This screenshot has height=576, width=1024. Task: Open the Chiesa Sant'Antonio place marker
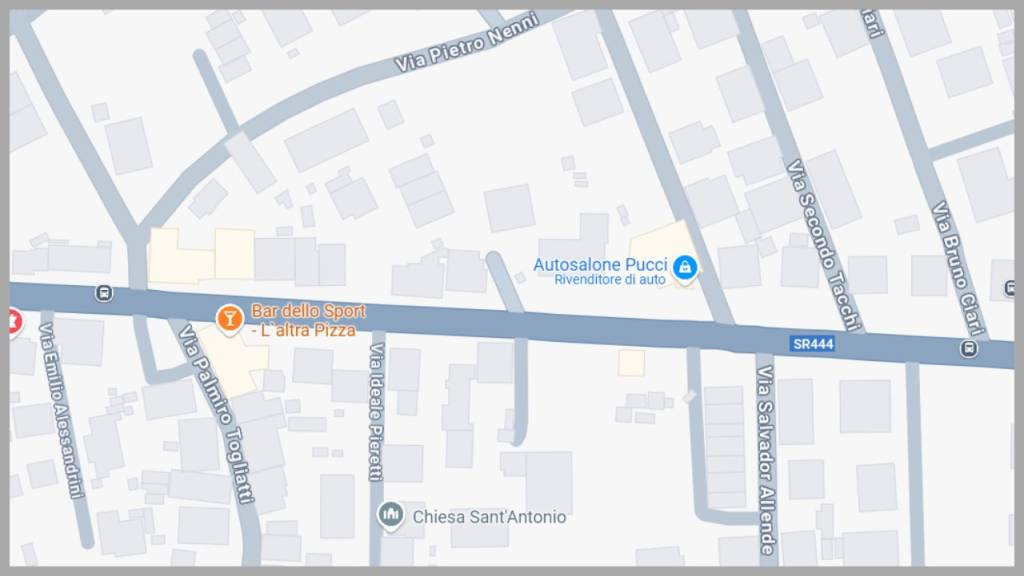click(x=391, y=516)
